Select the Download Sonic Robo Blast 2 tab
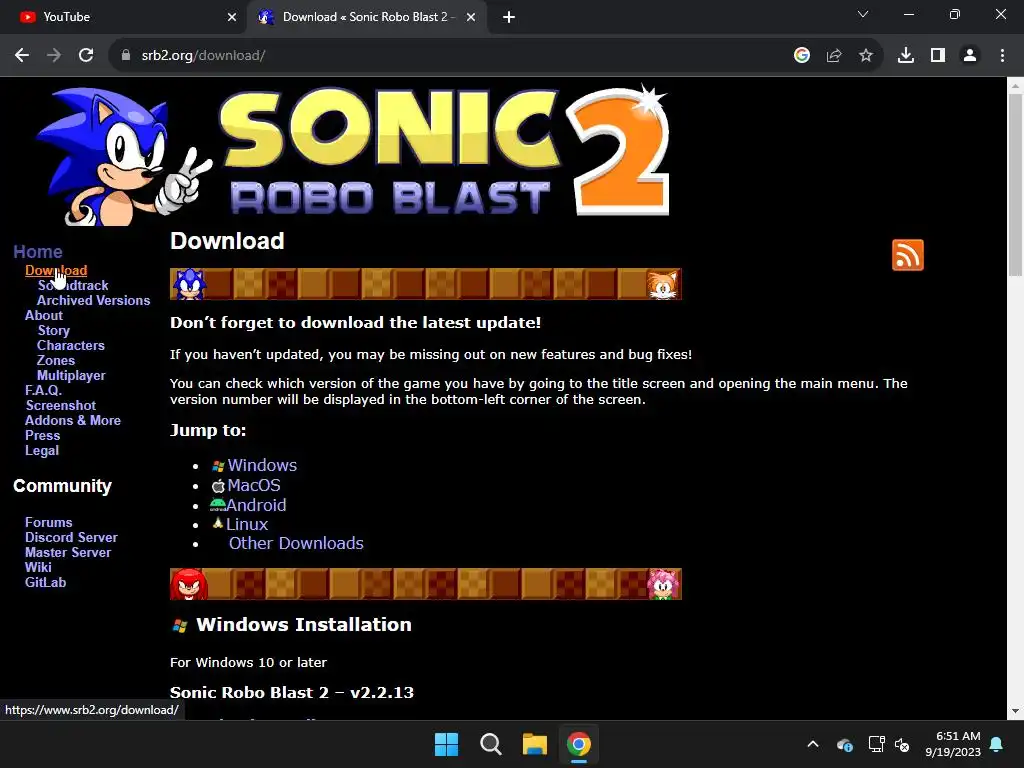 point(367,17)
